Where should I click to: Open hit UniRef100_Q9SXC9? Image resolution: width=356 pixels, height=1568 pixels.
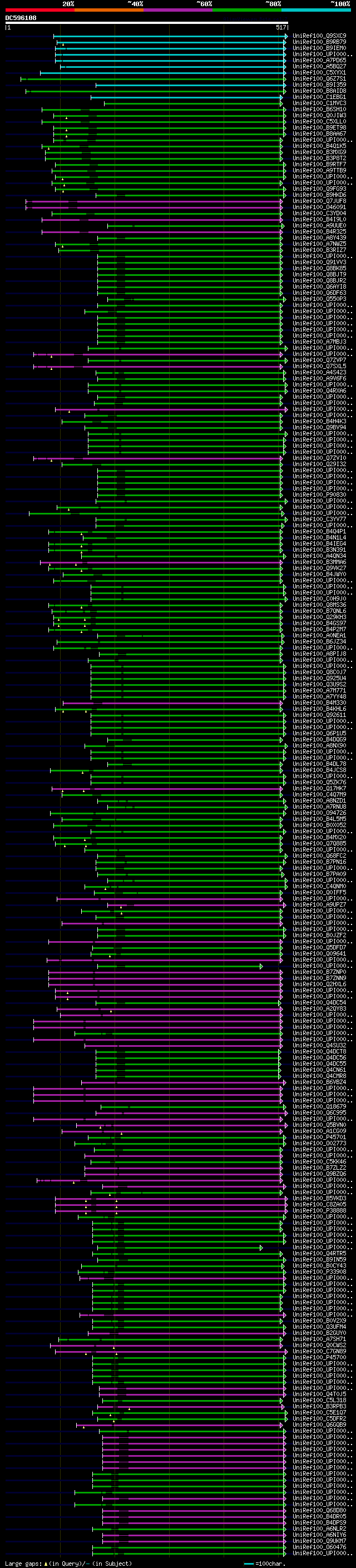click(x=319, y=36)
